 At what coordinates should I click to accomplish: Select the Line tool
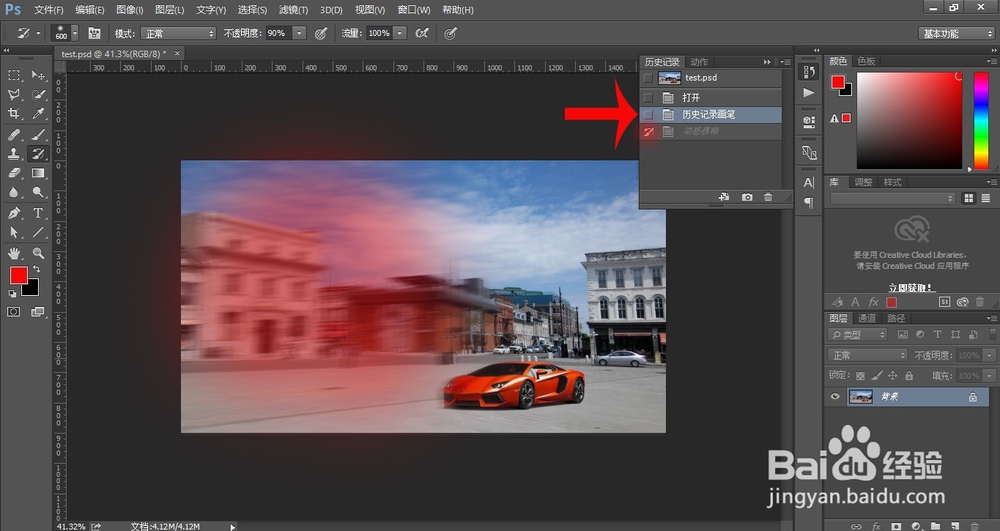click(x=38, y=233)
